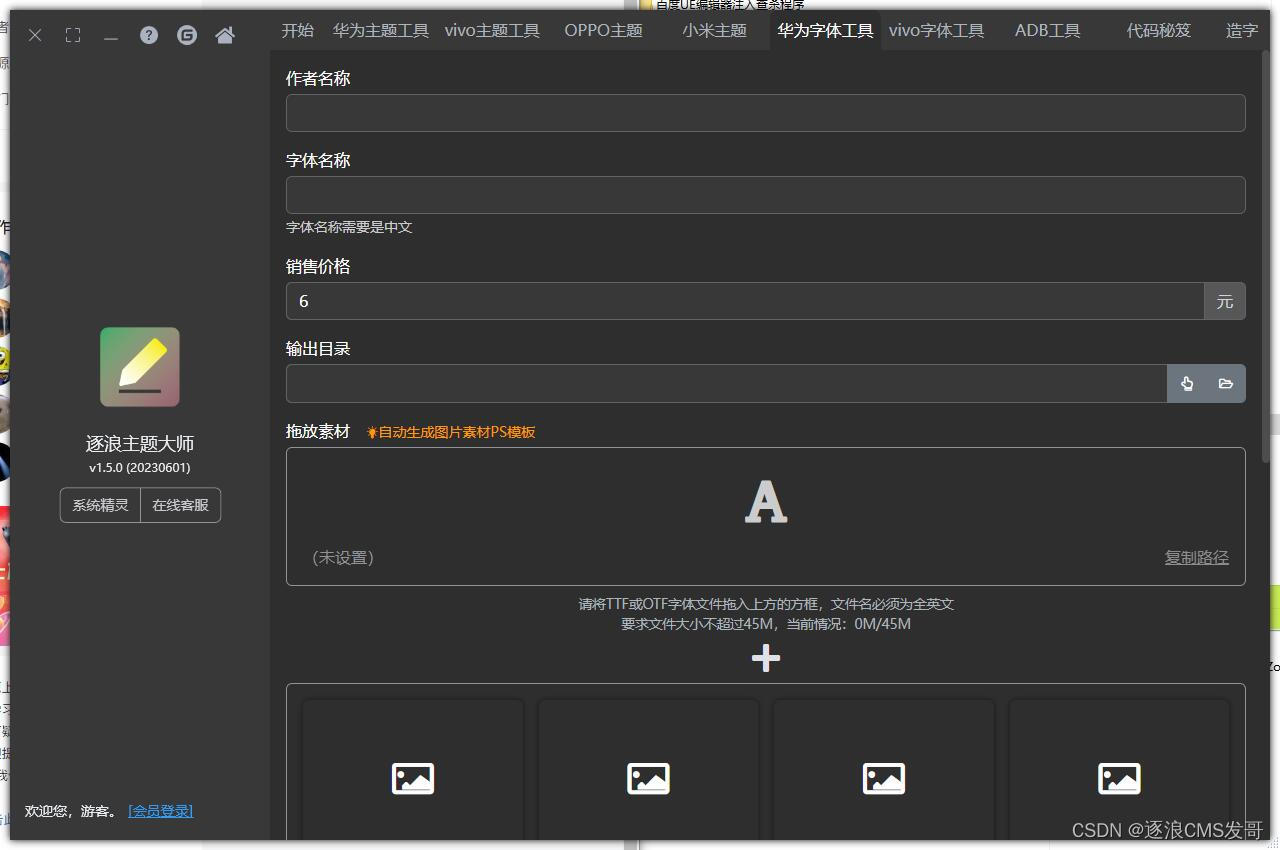Toggle fullscreen with the expand icon

73,35
